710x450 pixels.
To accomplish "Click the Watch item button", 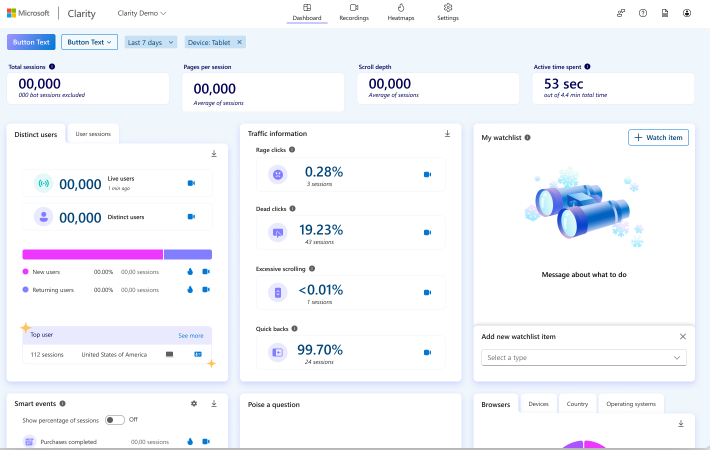I will [658, 137].
